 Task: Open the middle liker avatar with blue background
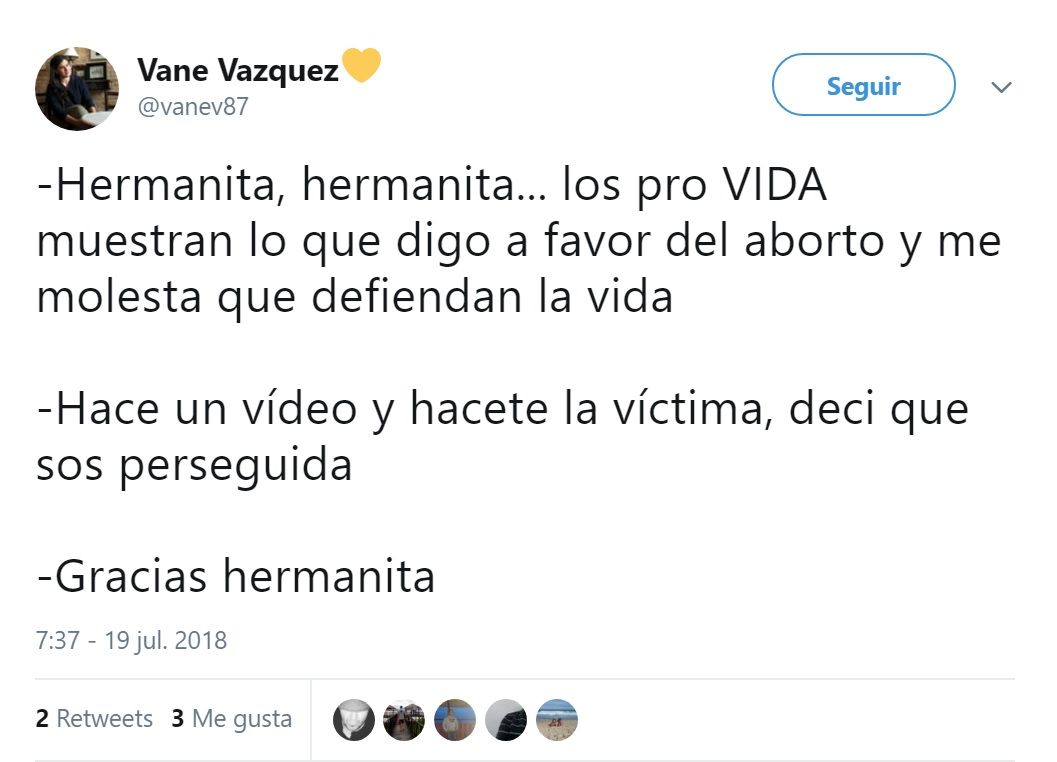(455, 720)
